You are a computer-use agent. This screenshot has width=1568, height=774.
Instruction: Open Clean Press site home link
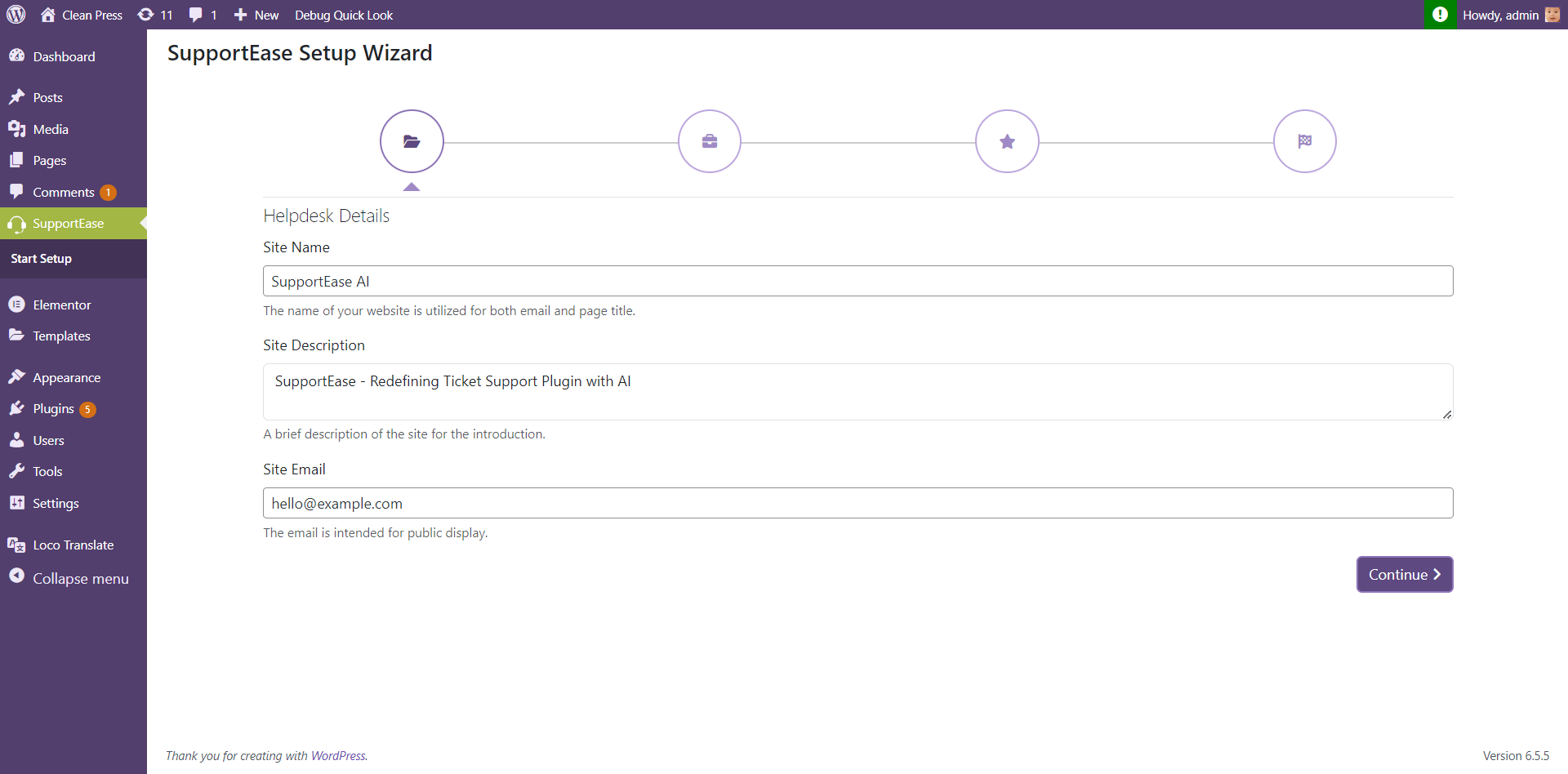click(x=82, y=15)
